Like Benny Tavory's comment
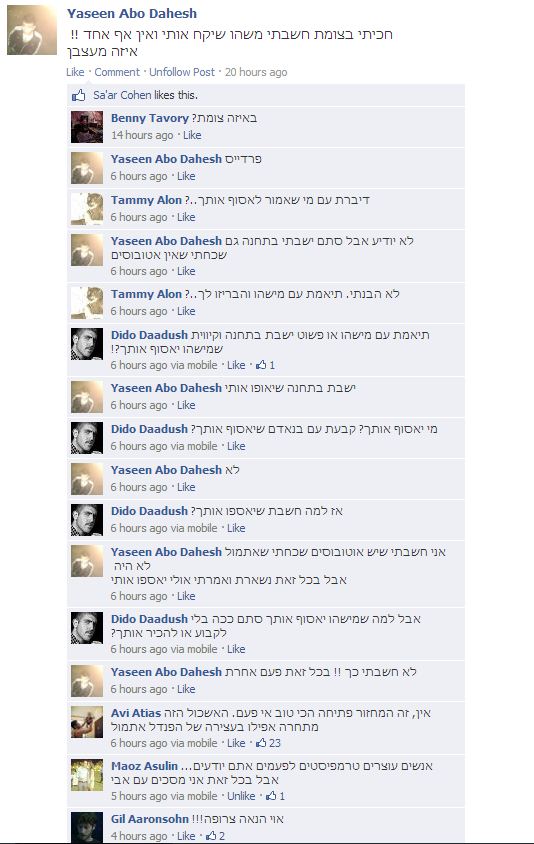The height and width of the screenshot is (844, 534). pyautogui.click(x=192, y=135)
